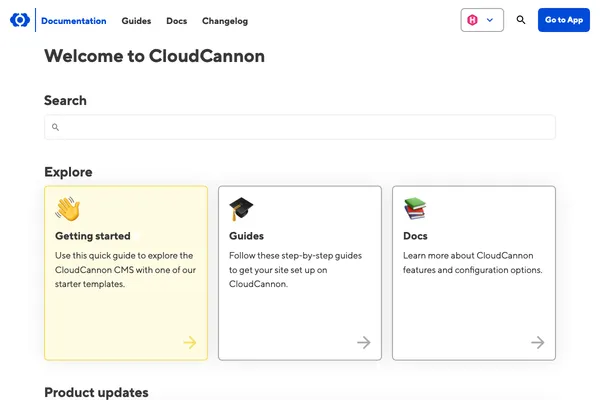Open the Docs card title
The width and height of the screenshot is (600, 400).
coord(415,236)
